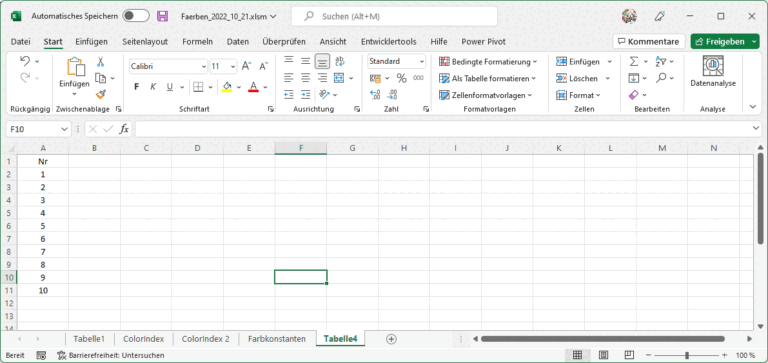The height and width of the screenshot is (363, 768).
Task: Click the Merge and Center cells icon
Action: tap(339, 78)
